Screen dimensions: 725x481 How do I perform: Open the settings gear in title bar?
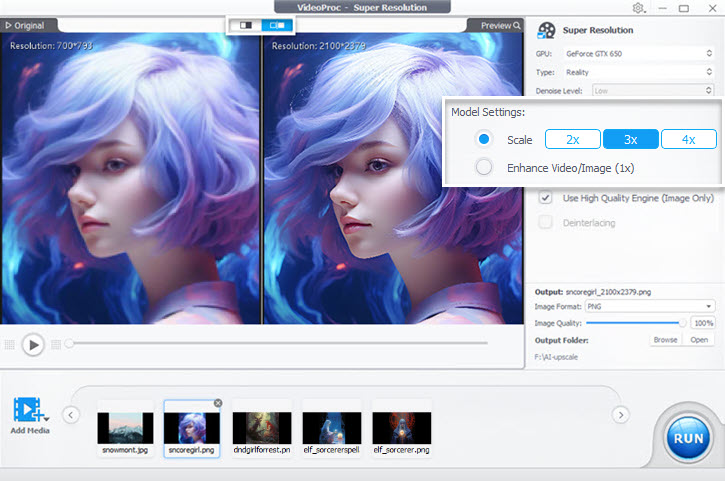tap(639, 8)
